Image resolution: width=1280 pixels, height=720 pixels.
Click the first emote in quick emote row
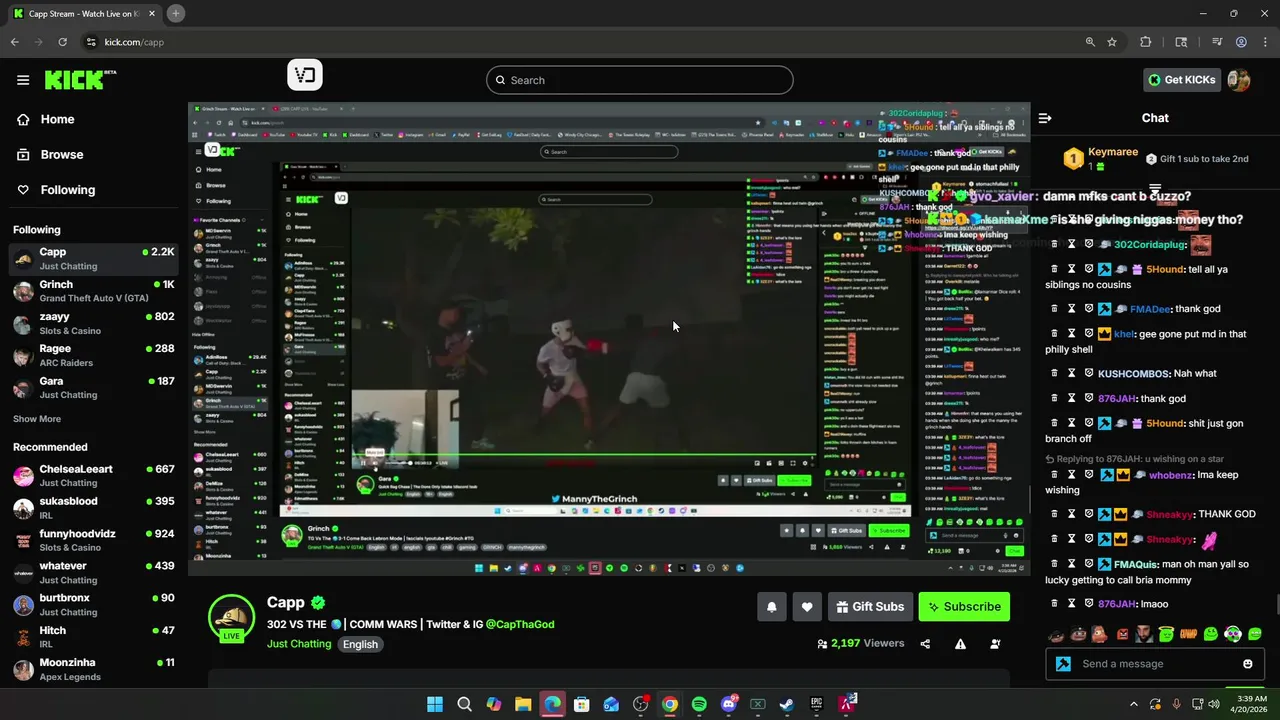coord(1058,634)
